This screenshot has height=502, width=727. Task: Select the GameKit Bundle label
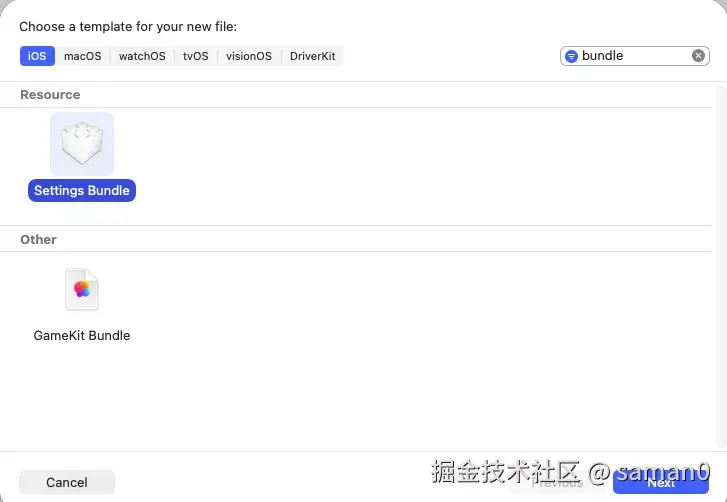pos(82,336)
